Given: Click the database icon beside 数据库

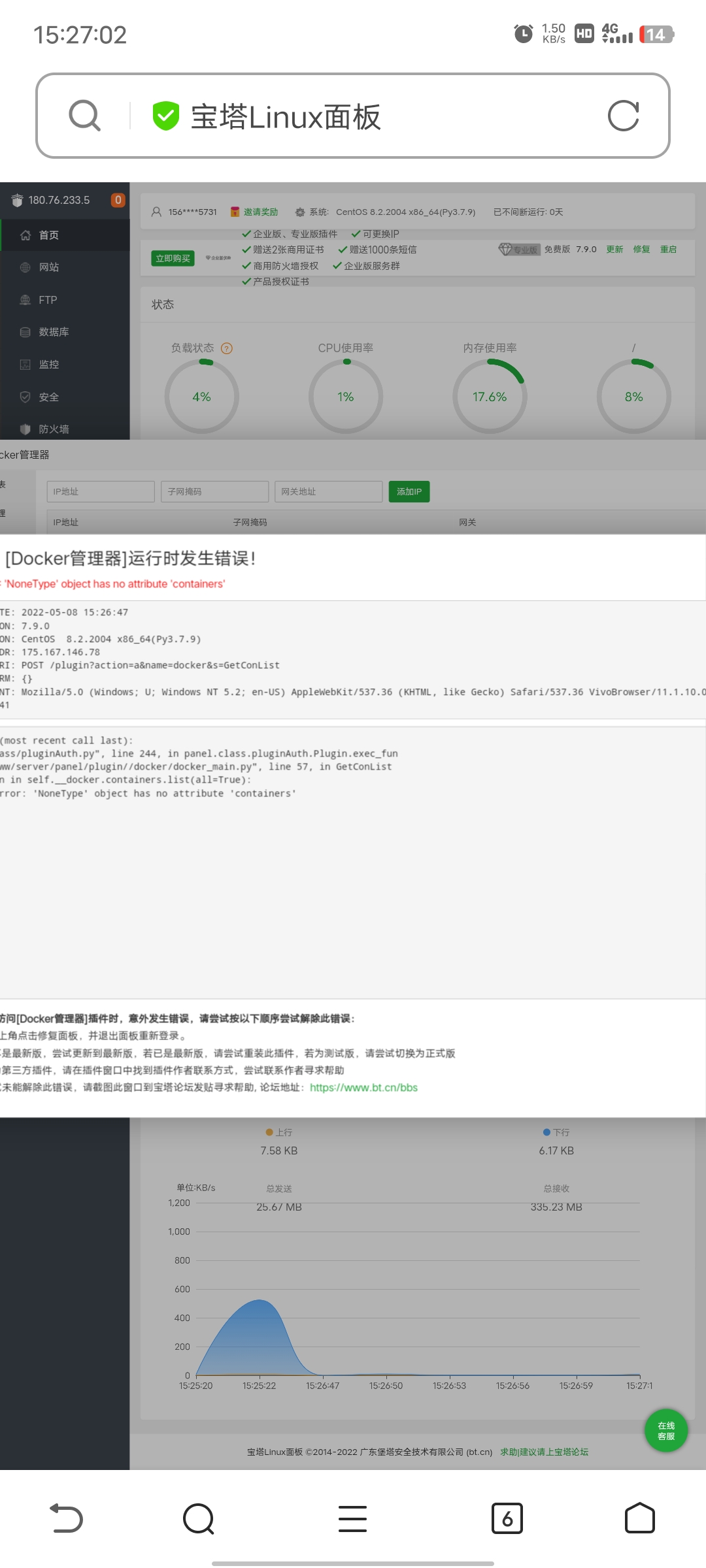Looking at the screenshot, I should 25,332.
